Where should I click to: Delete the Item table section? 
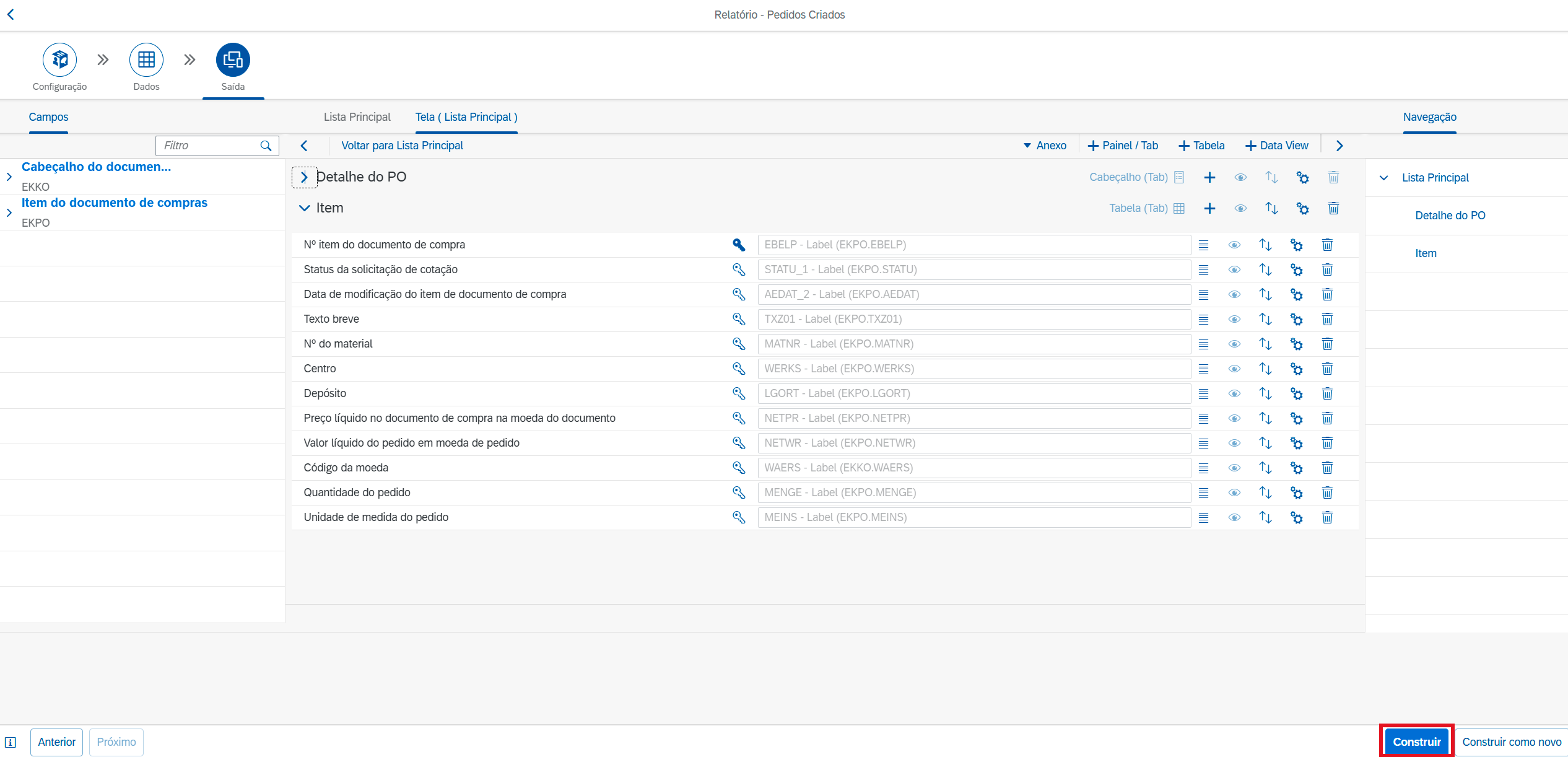[x=1333, y=209]
